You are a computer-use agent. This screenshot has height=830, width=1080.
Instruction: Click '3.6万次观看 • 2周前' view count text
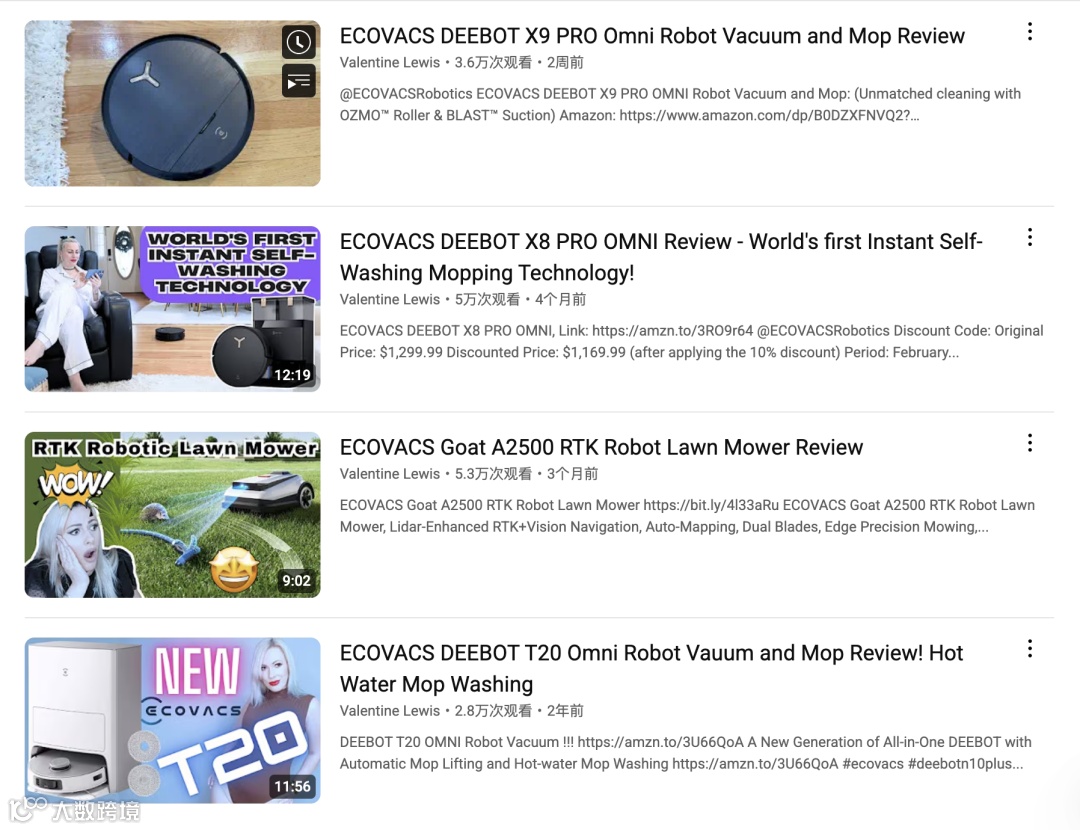coord(519,63)
